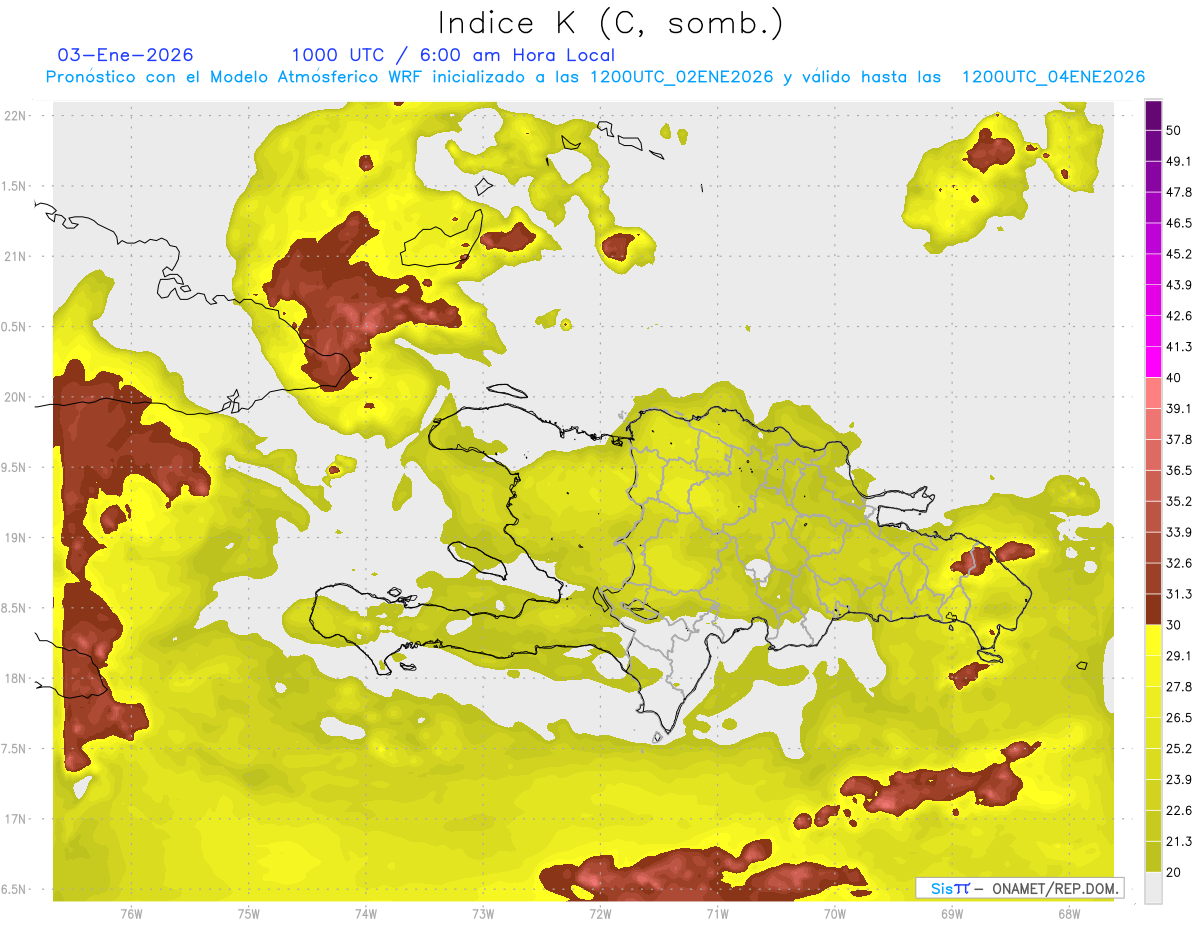Click the colorbar value '23.9'
The image size is (1200, 927).
[x=1179, y=780]
